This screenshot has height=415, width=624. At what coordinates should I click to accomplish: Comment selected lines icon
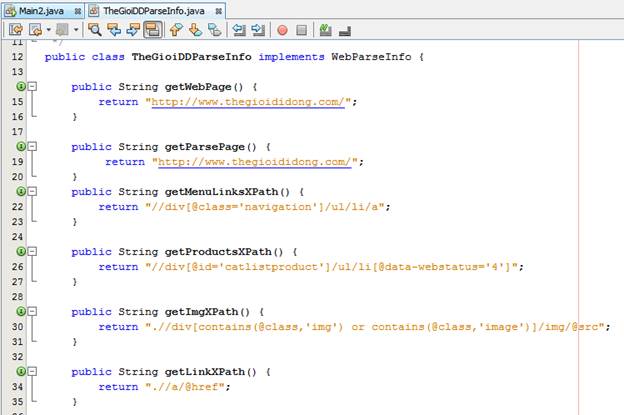[326, 30]
